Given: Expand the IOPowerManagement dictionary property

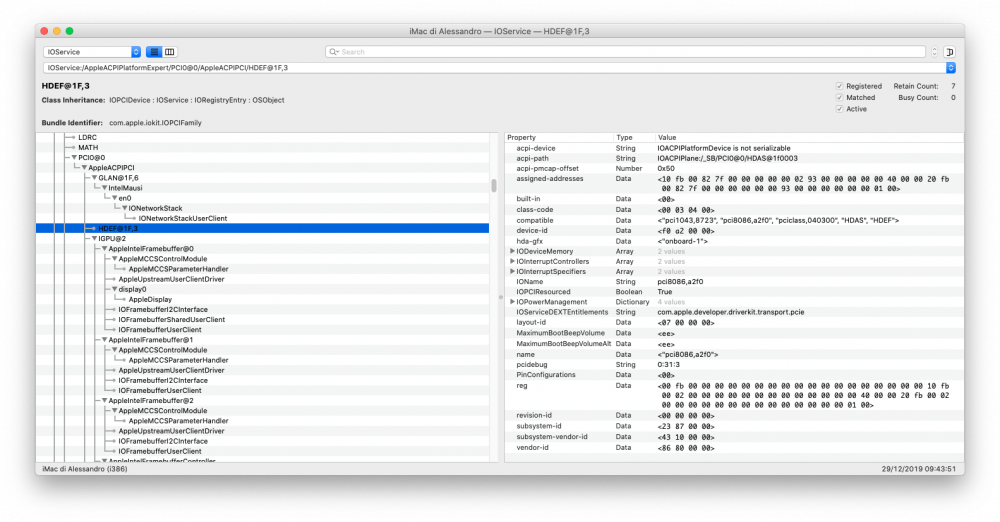Looking at the screenshot, I should click(512, 302).
